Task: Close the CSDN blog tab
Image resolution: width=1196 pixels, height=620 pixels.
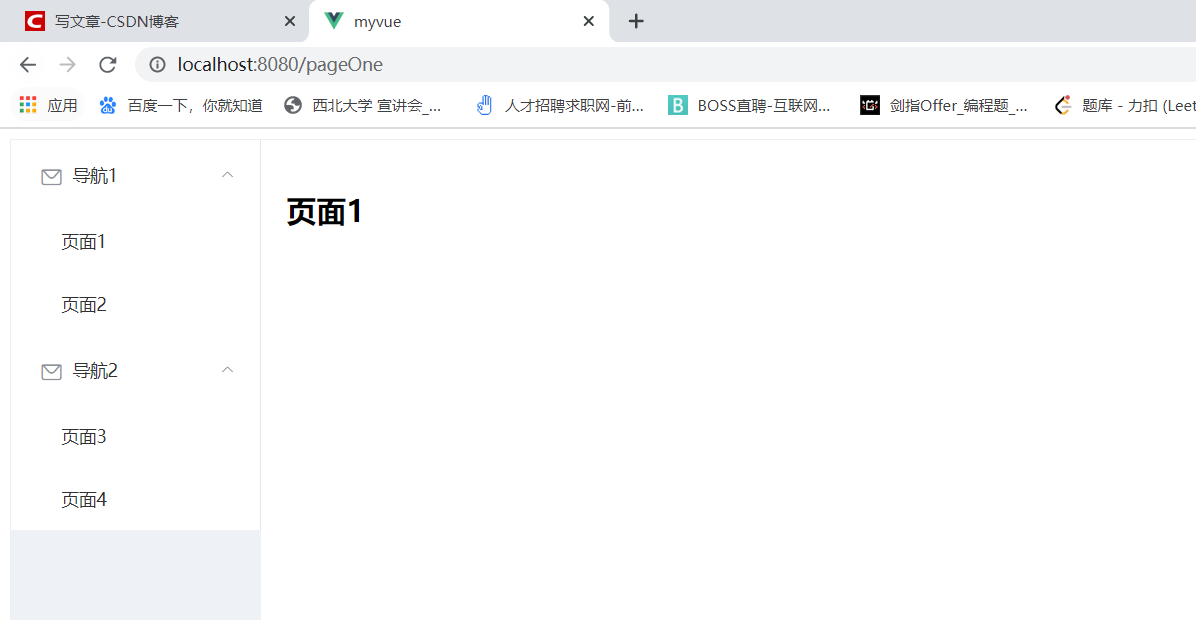Action: pyautogui.click(x=290, y=21)
